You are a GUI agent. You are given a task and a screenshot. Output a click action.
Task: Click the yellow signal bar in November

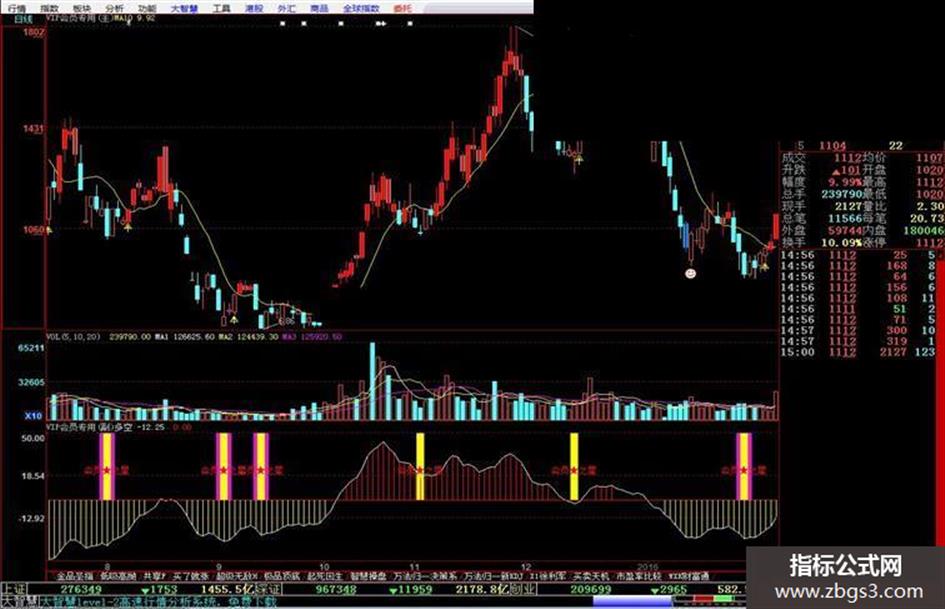coord(419,467)
